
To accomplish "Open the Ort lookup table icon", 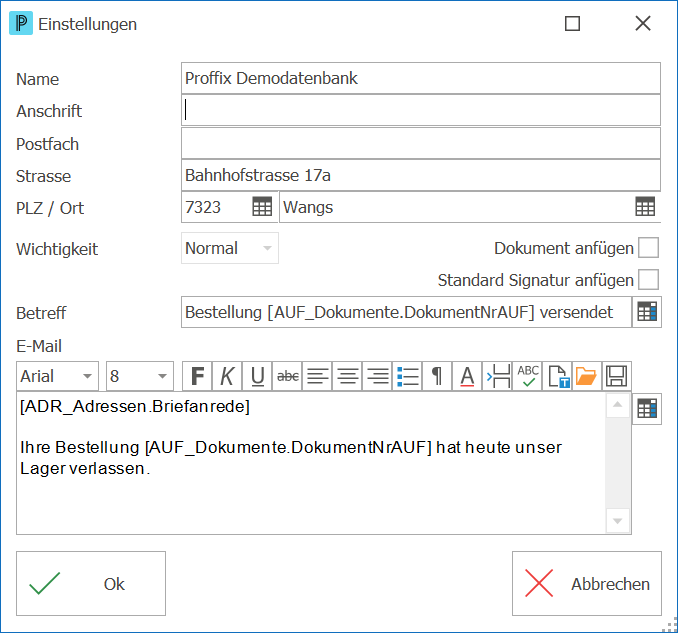I will [x=645, y=207].
